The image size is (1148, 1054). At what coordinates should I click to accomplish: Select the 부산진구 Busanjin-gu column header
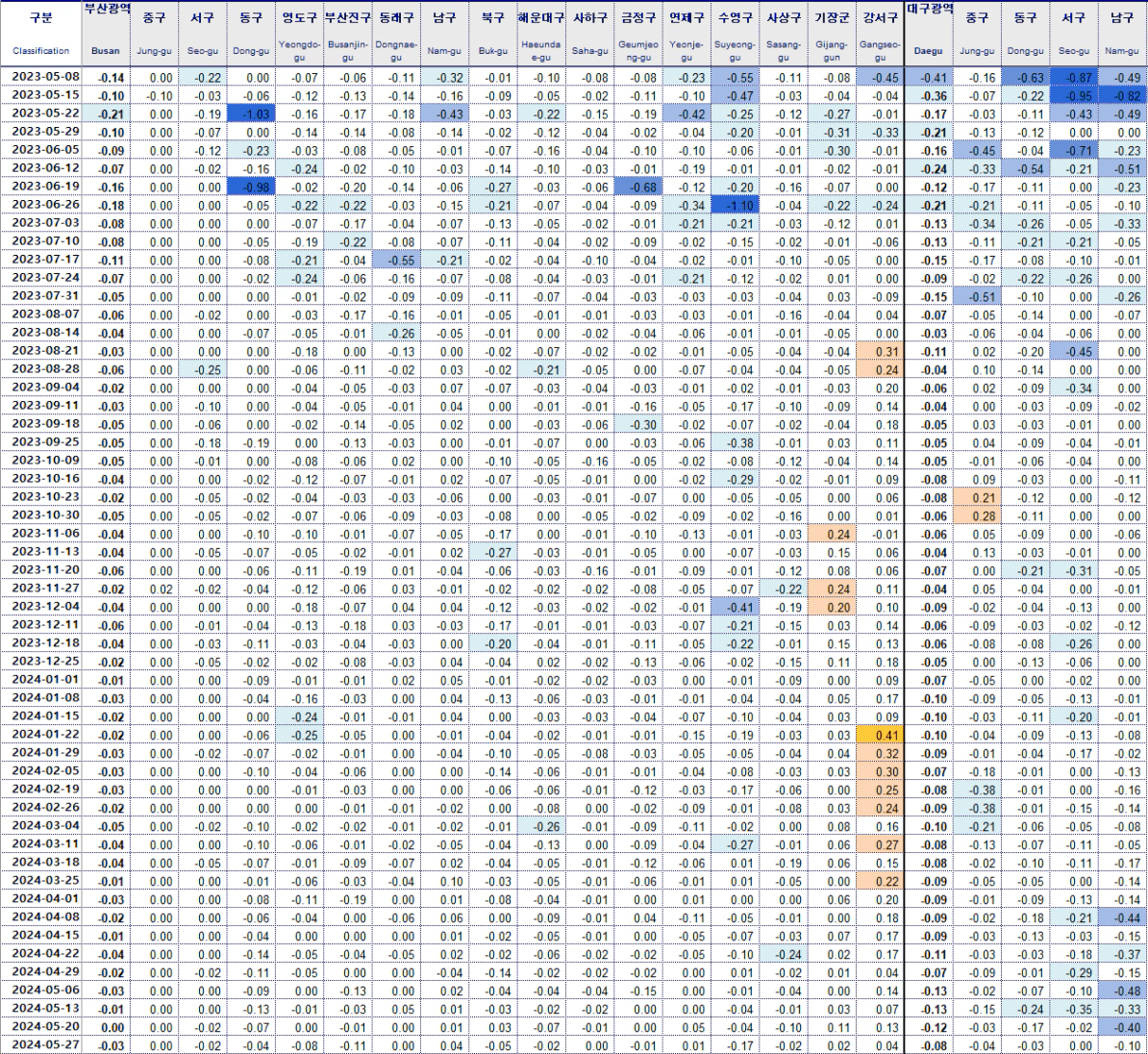(x=348, y=34)
